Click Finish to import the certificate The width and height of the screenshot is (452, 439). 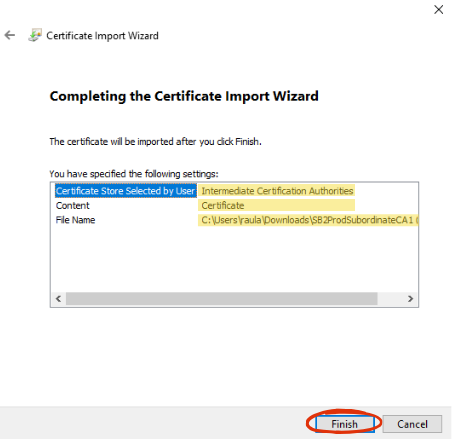click(345, 424)
